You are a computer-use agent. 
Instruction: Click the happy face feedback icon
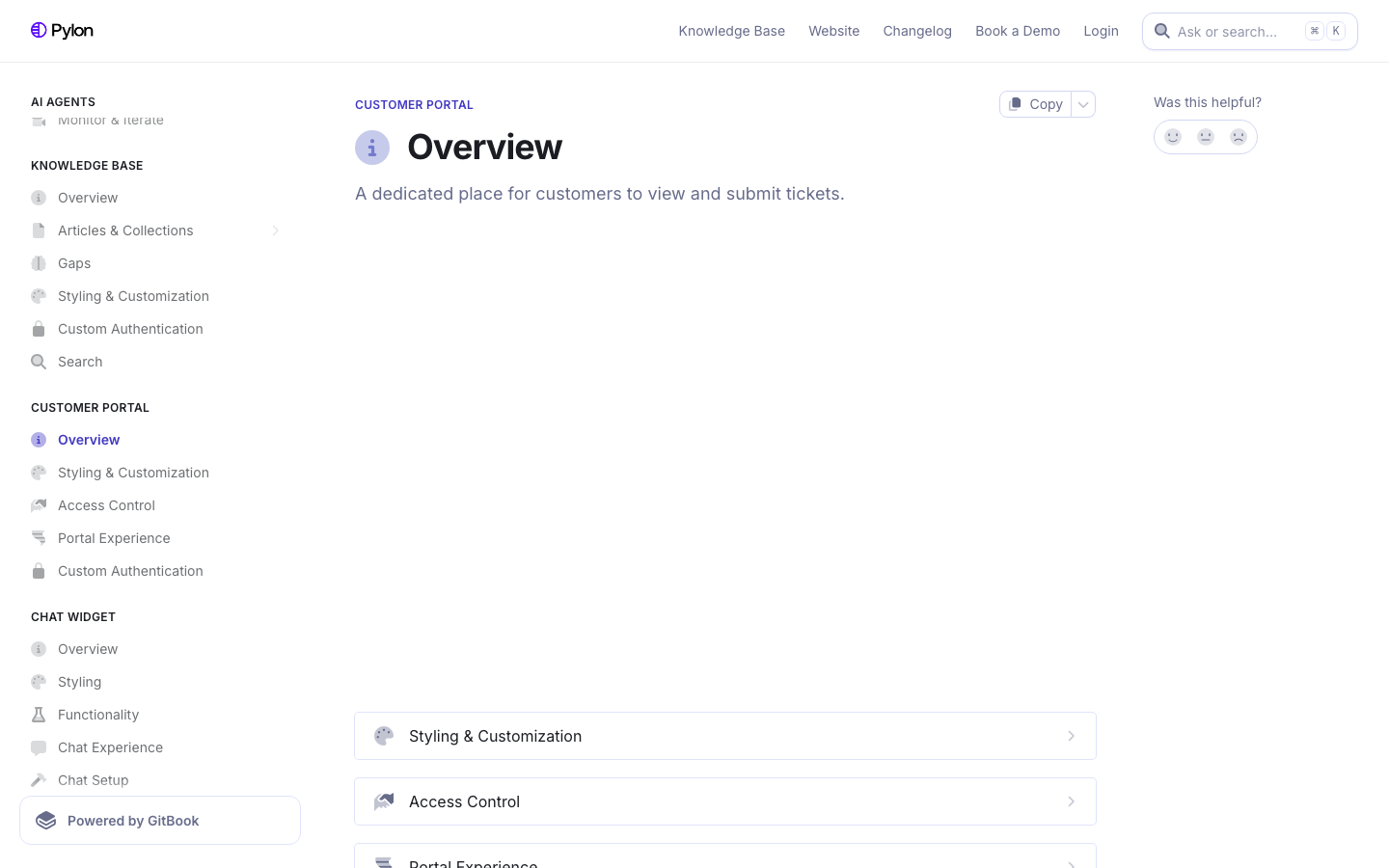[x=1173, y=137]
